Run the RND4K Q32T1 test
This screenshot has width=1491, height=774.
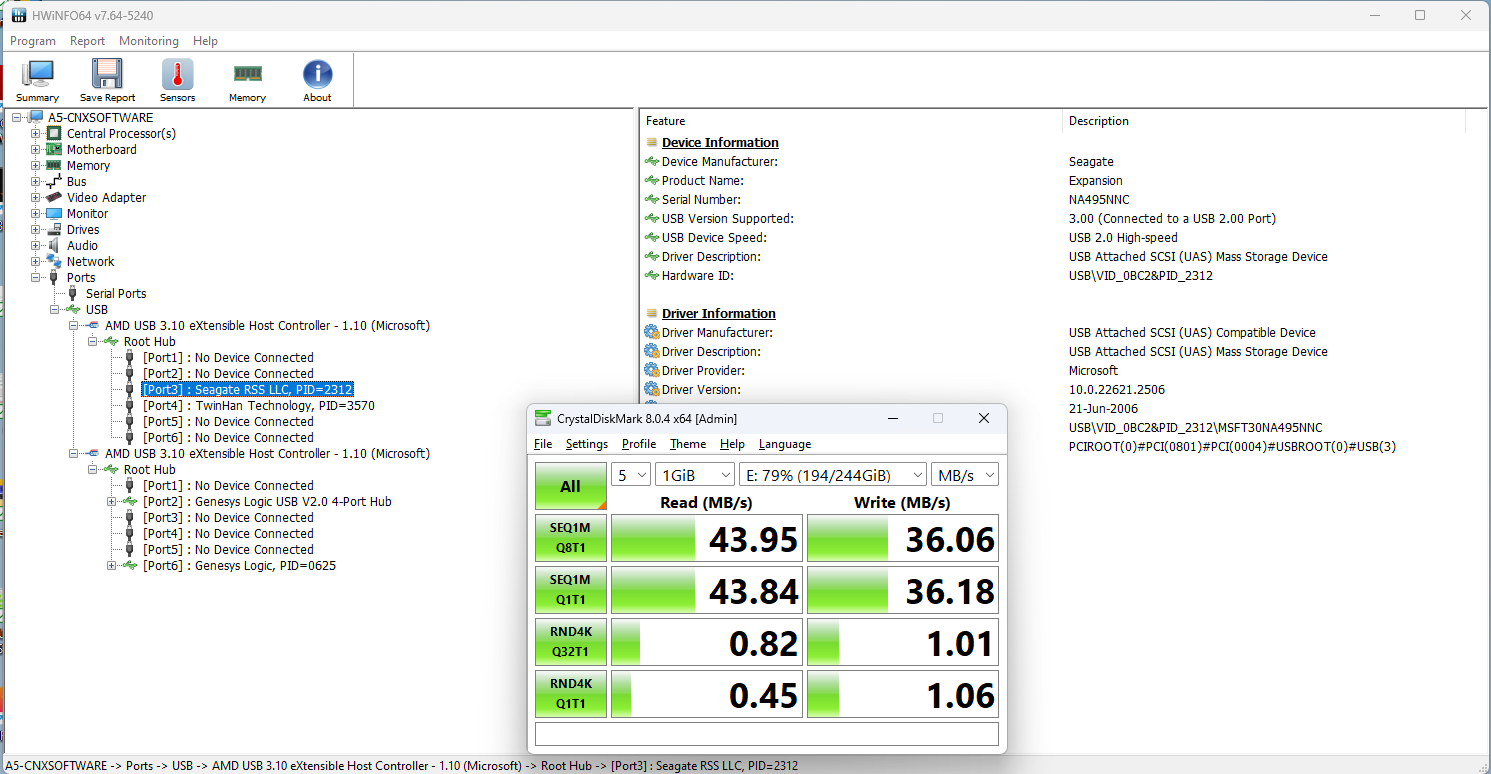tap(570, 643)
